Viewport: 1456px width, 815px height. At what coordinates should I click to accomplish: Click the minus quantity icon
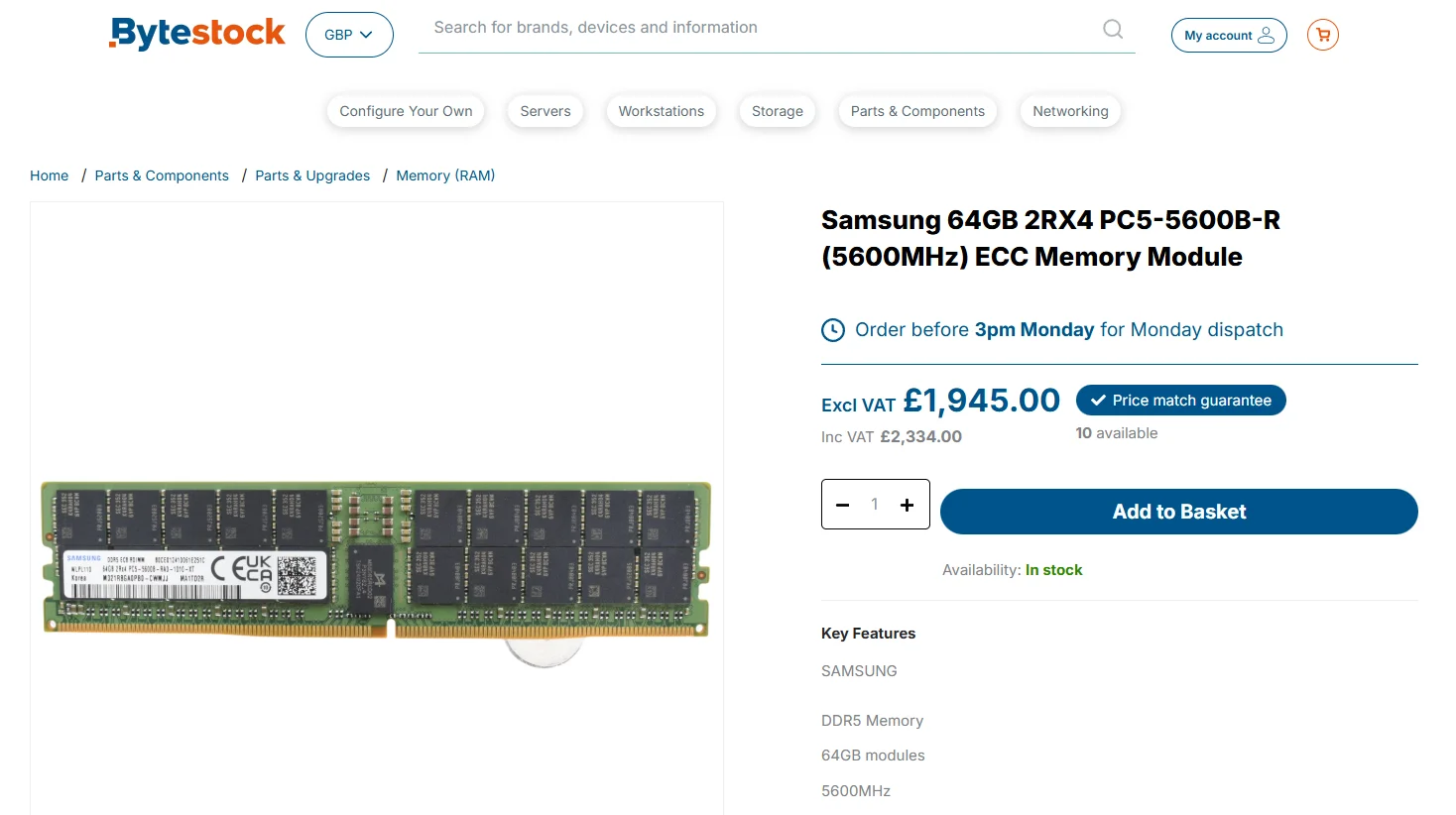tap(843, 505)
